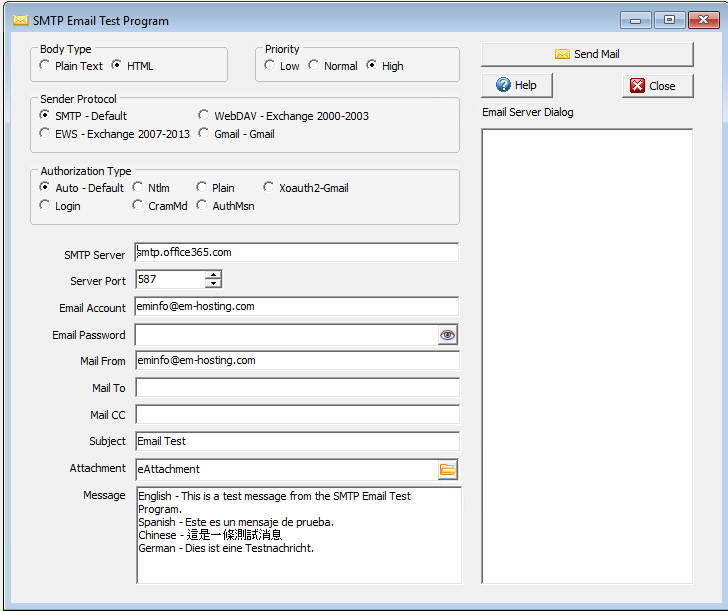Viewport: 728px width, 611px height.
Task: Click the Attachment path field
Action: pos(286,470)
